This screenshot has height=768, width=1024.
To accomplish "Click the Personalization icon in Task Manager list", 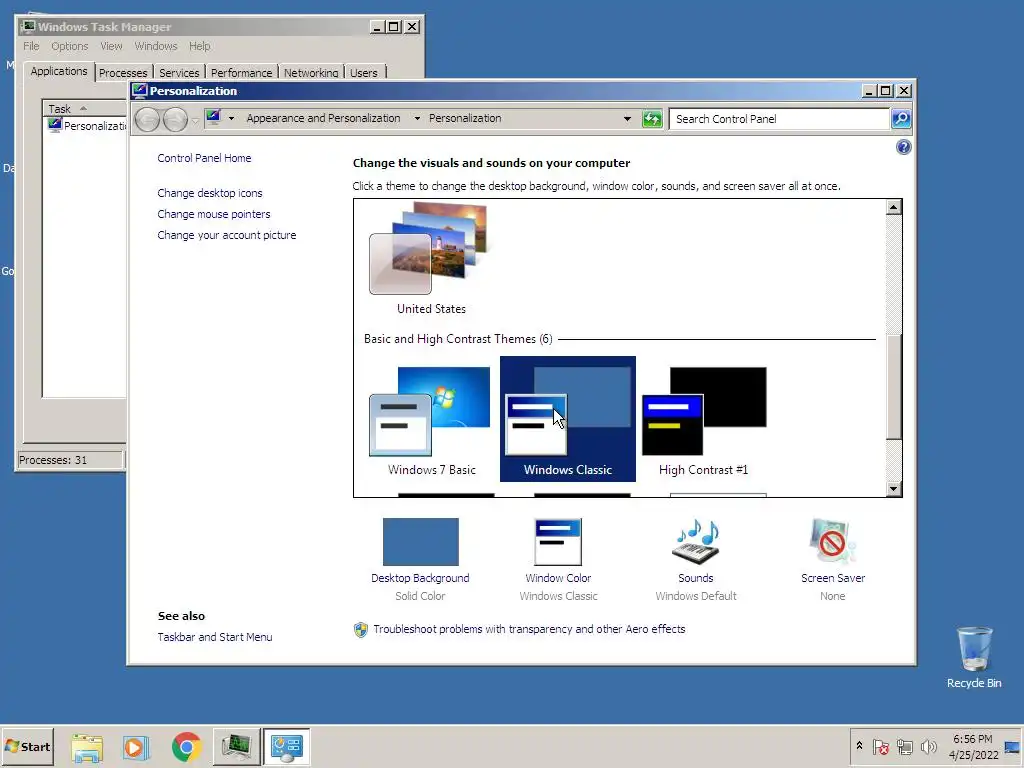I will [x=55, y=125].
